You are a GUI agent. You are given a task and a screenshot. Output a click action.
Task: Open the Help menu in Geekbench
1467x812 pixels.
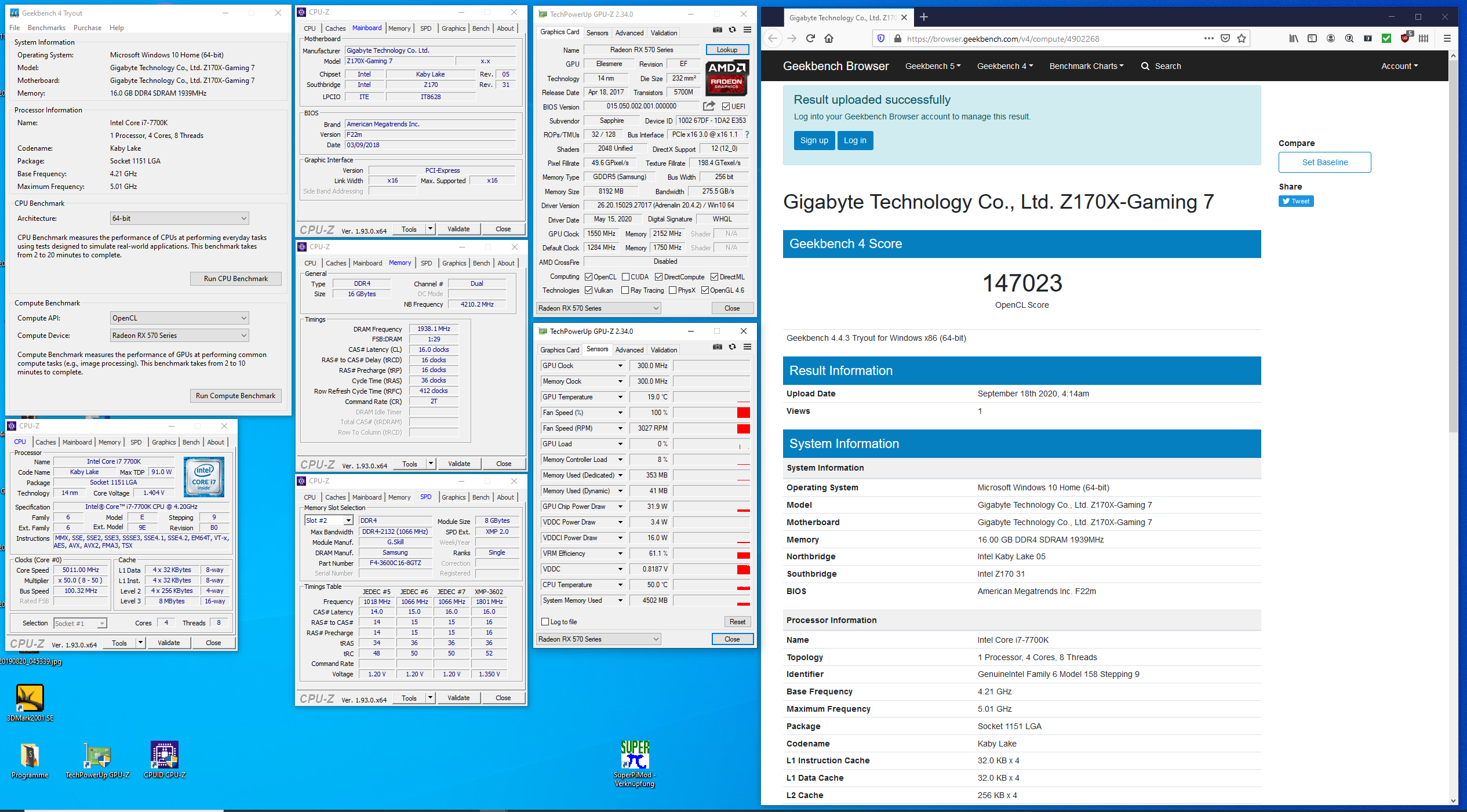(117, 28)
